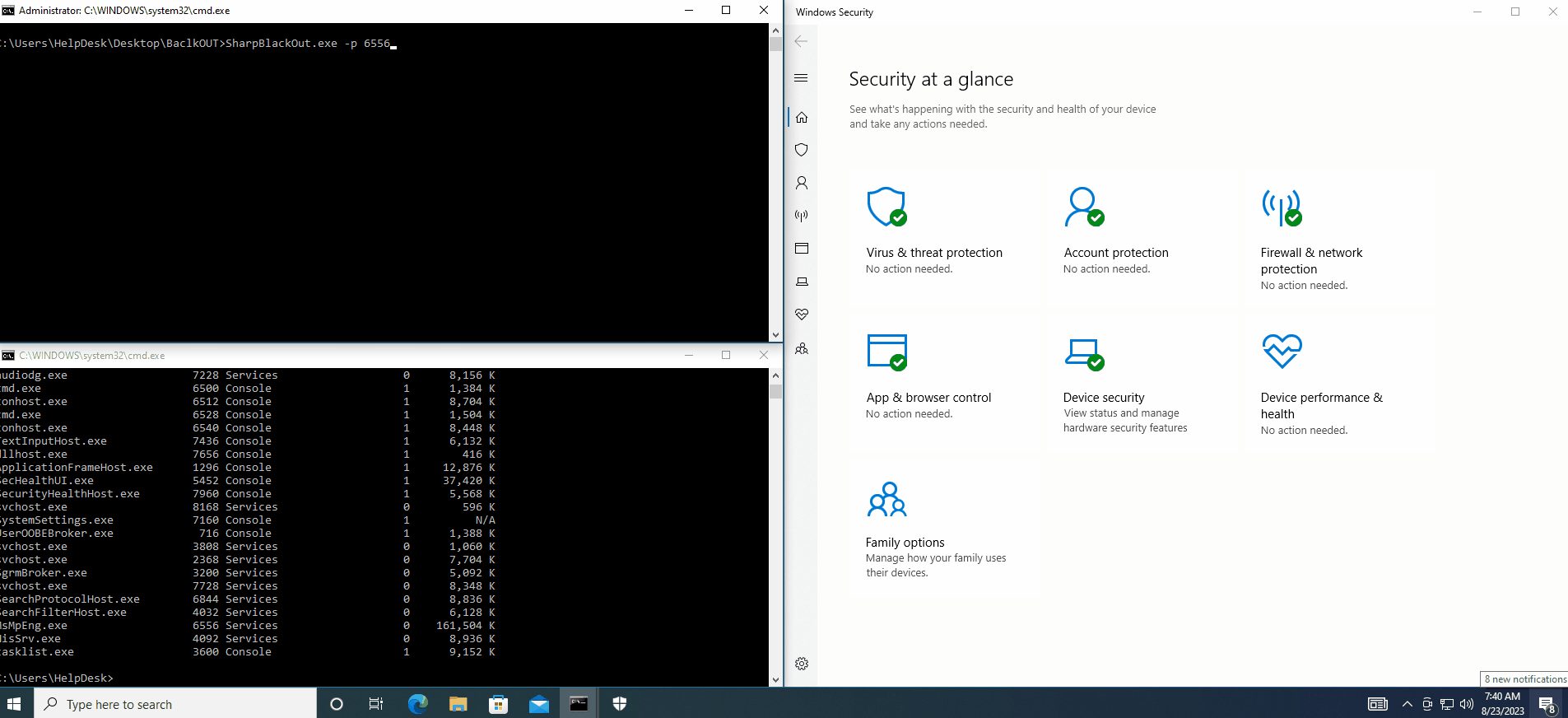Click the tasklist.exe process row
1568x718 pixels.
(248, 652)
